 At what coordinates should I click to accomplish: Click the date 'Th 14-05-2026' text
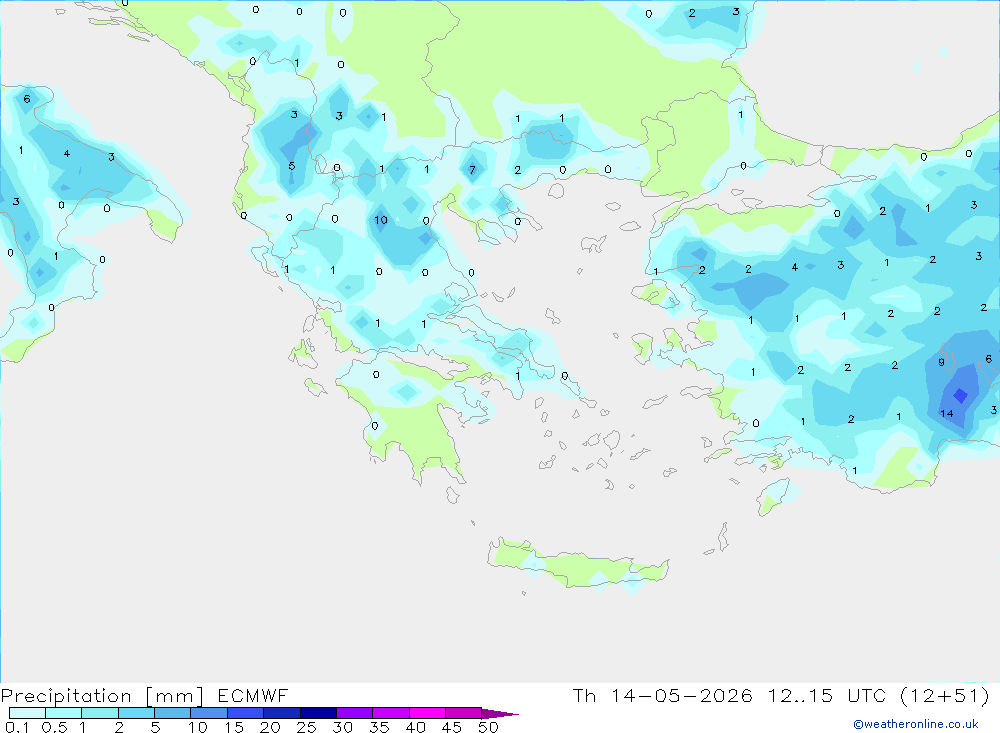[662, 696]
